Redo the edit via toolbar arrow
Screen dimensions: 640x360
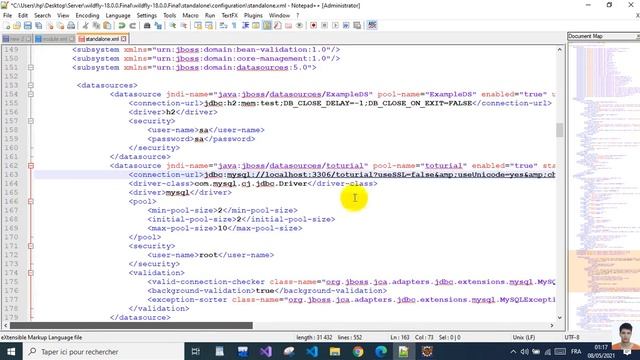tap(132, 25)
